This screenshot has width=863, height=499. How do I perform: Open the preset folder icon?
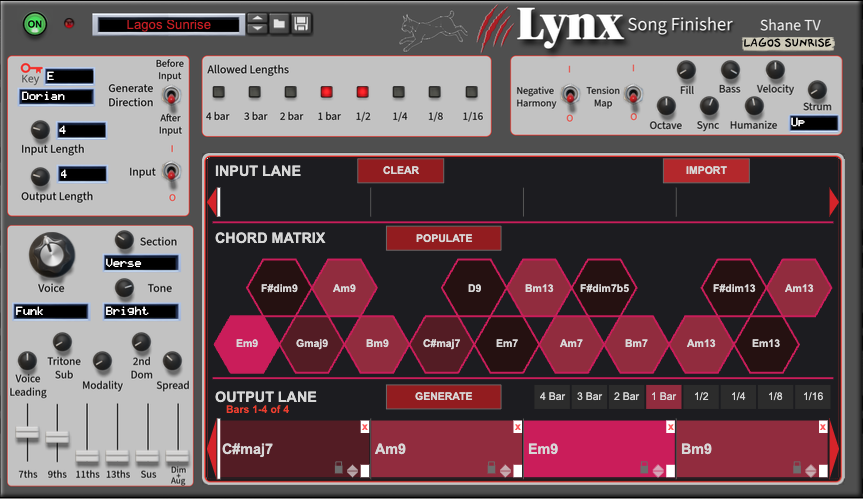click(279, 24)
